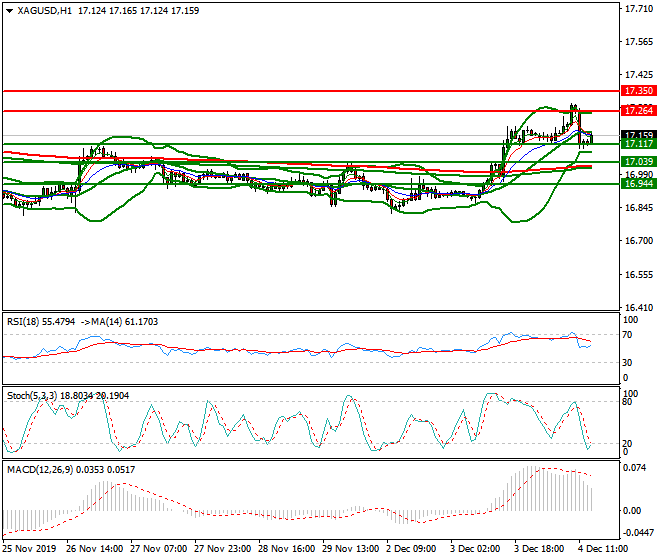This screenshot has height=560, width=660.
Task: Select the 16.700 price axis value
Action: (639, 241)
